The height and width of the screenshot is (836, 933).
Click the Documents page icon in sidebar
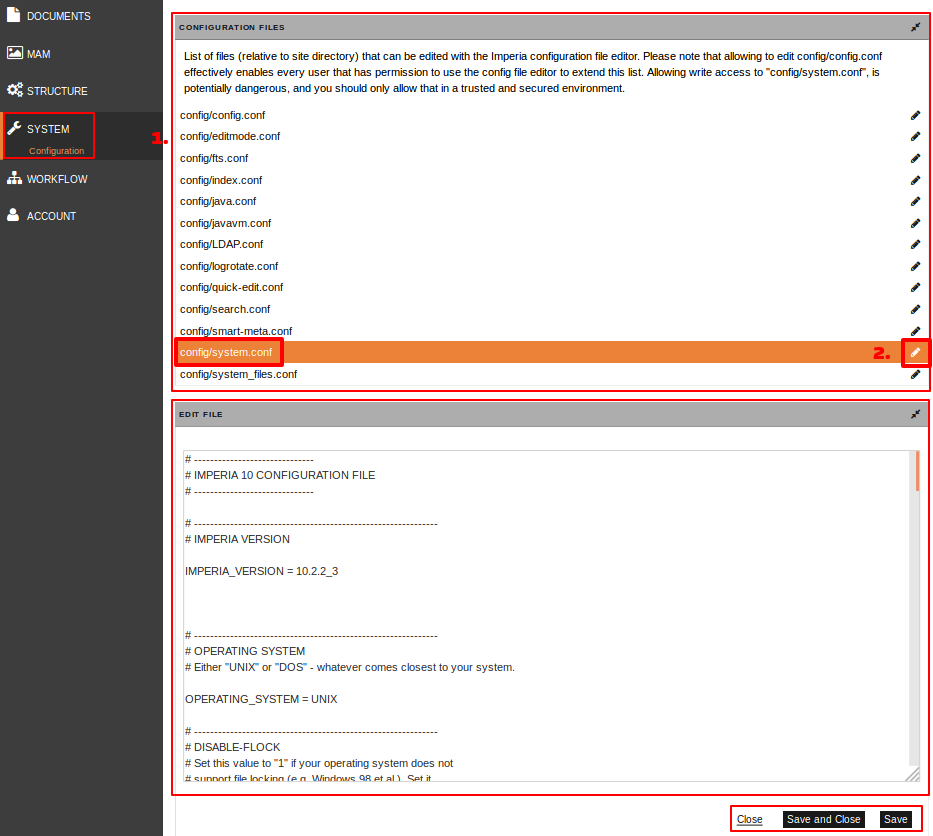coord(14,15)
